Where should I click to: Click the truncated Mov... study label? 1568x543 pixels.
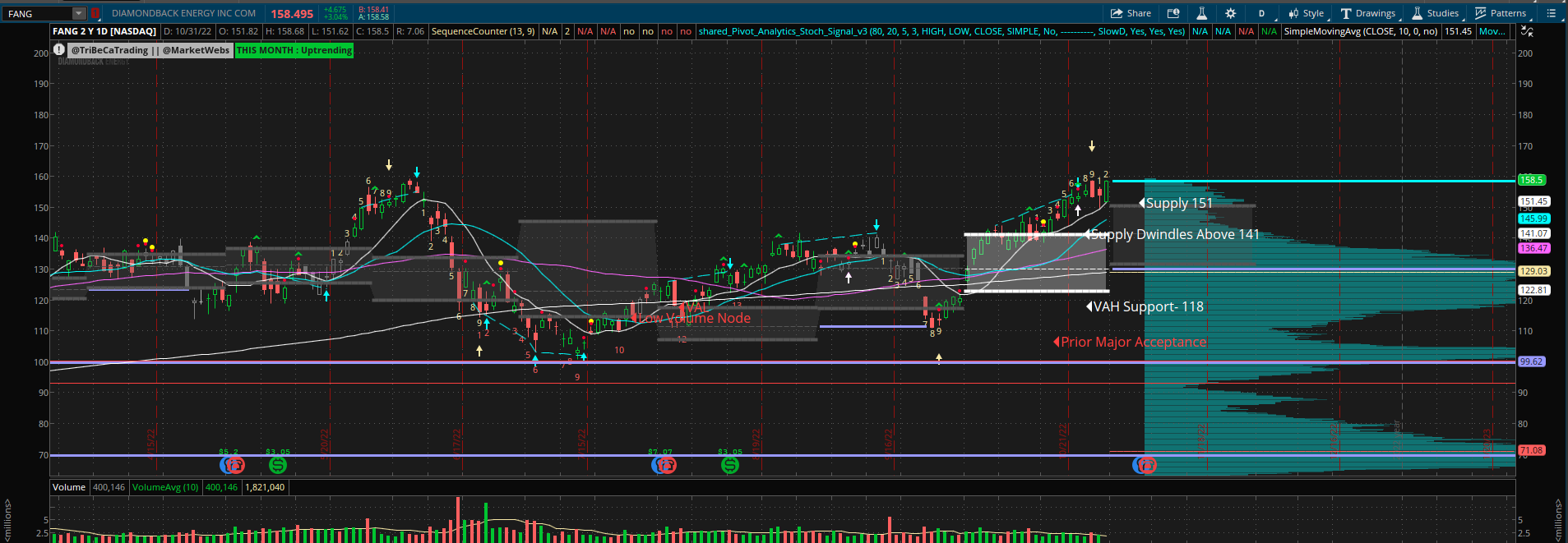pos(1492,31)
